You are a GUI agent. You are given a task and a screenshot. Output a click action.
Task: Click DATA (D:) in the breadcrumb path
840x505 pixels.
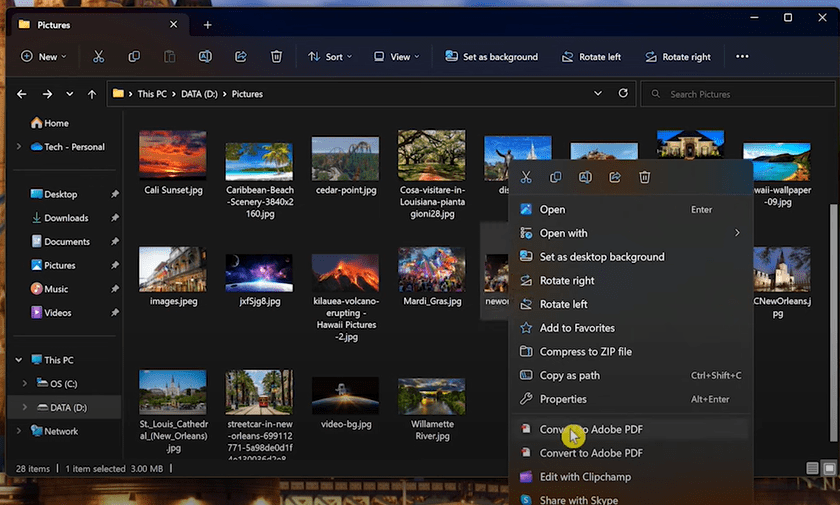pyautogui.click(x=199, y=94)
